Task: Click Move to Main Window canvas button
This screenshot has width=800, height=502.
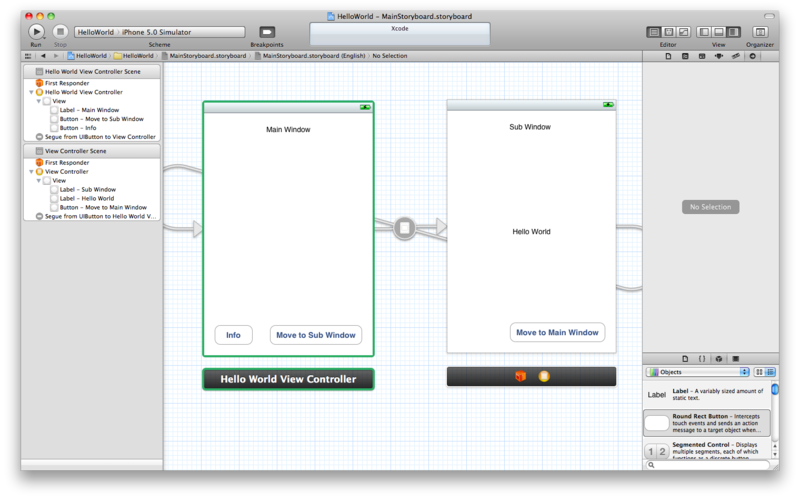Action: 557,332
